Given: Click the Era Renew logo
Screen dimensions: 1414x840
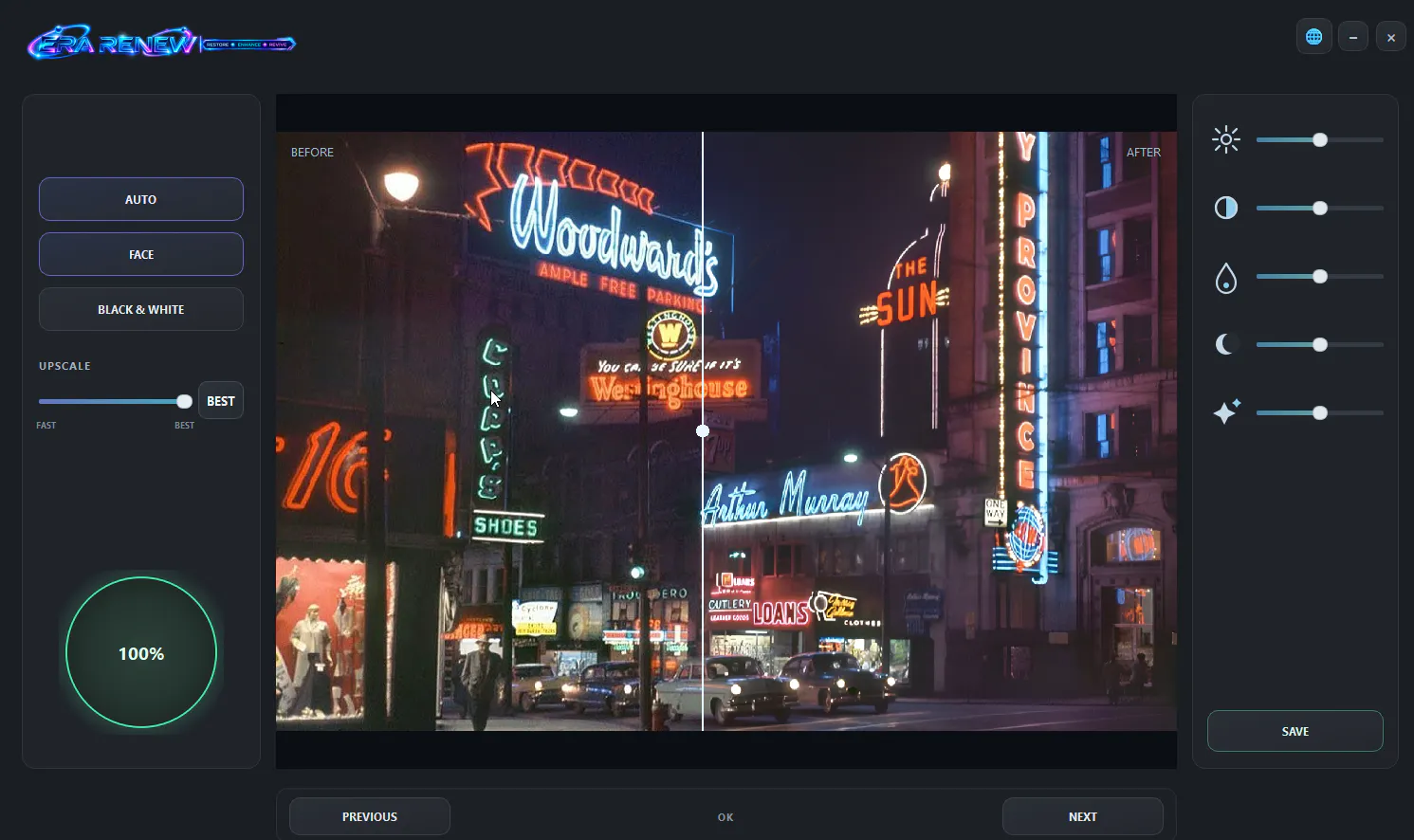Looking at the screenshot, I should point(161,43).
